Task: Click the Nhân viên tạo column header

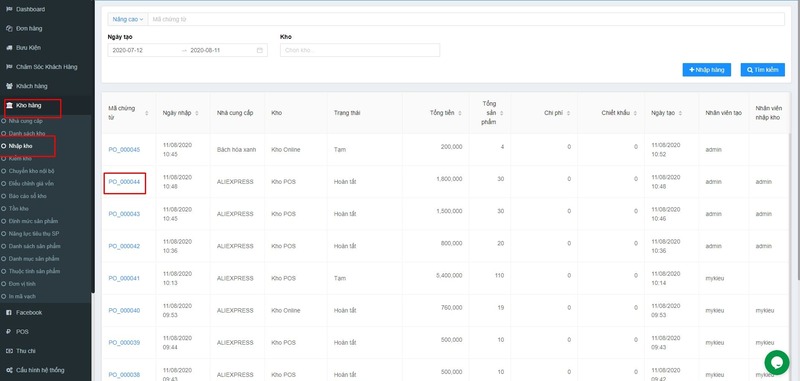Action: tap(723, 113)
